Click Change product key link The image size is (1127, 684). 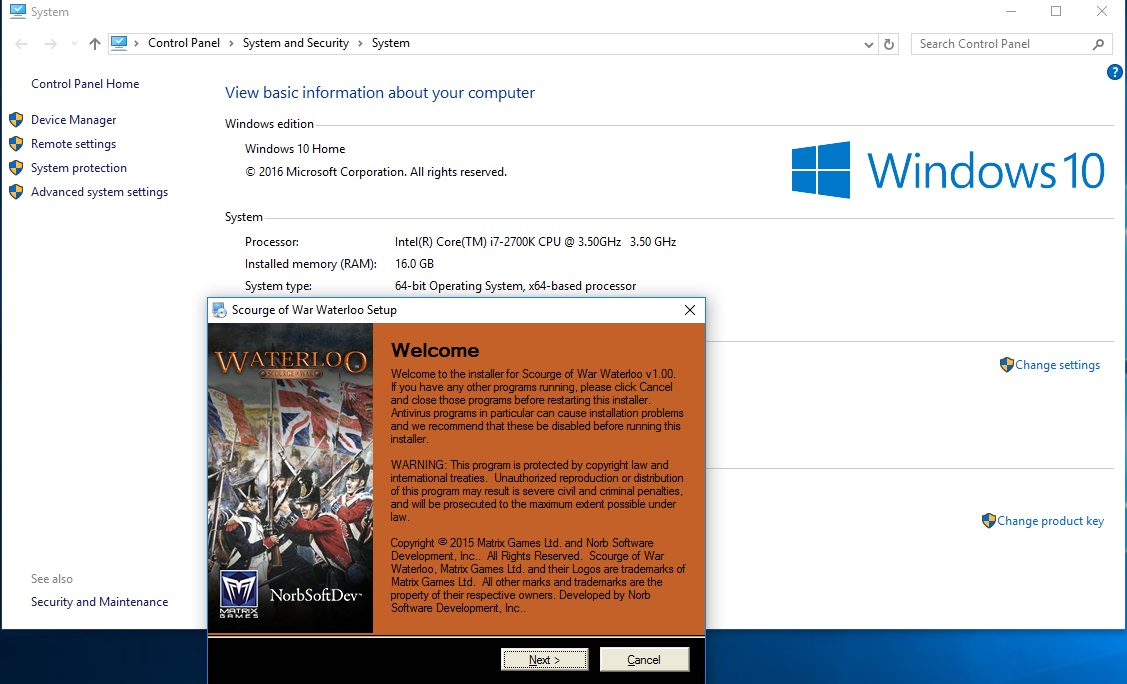click(1050, 521)
